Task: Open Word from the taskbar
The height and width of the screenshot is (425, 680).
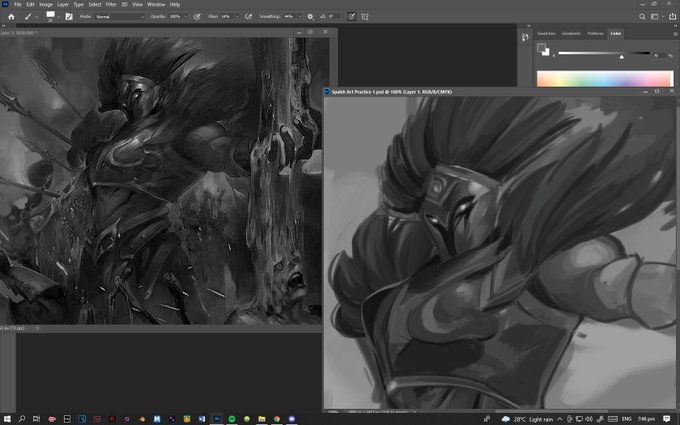Action: 202,419
